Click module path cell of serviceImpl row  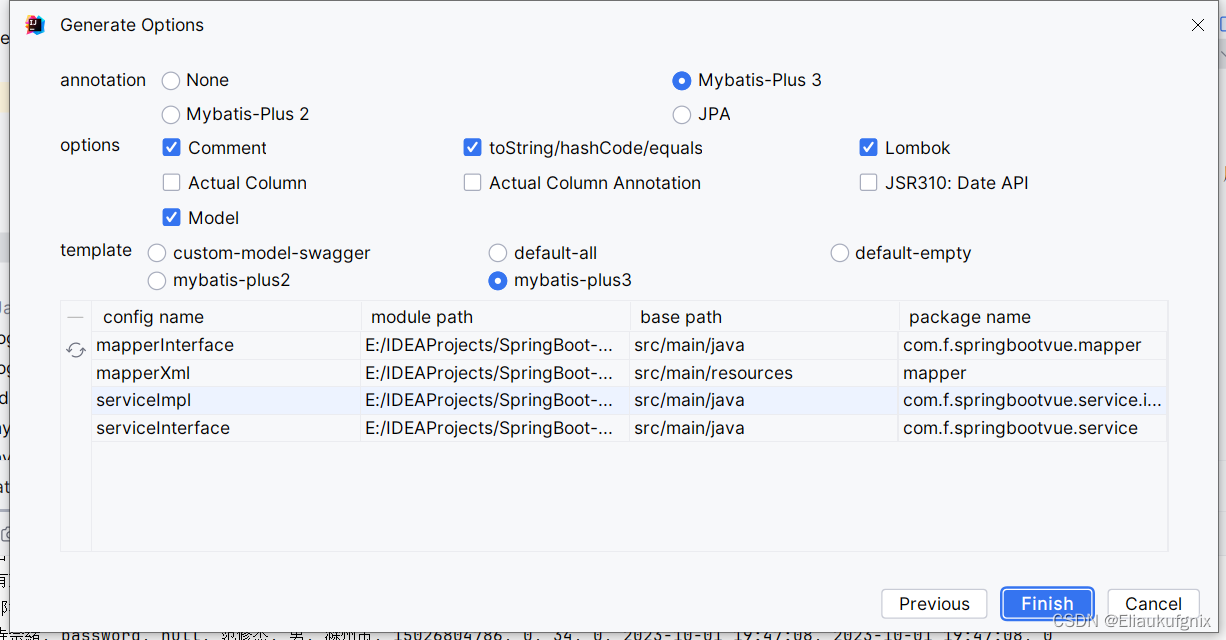coord(495,400)
